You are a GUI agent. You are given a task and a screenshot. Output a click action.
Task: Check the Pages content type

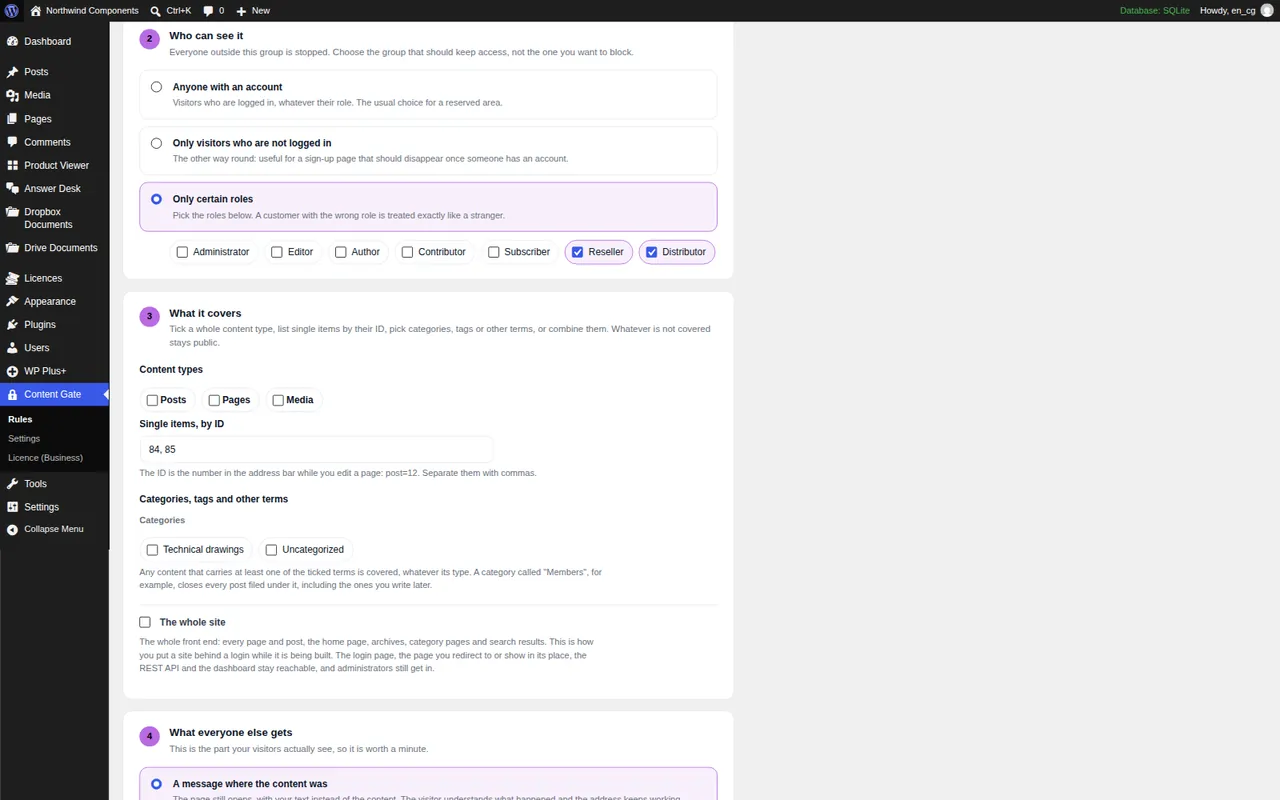click(214, 400)
